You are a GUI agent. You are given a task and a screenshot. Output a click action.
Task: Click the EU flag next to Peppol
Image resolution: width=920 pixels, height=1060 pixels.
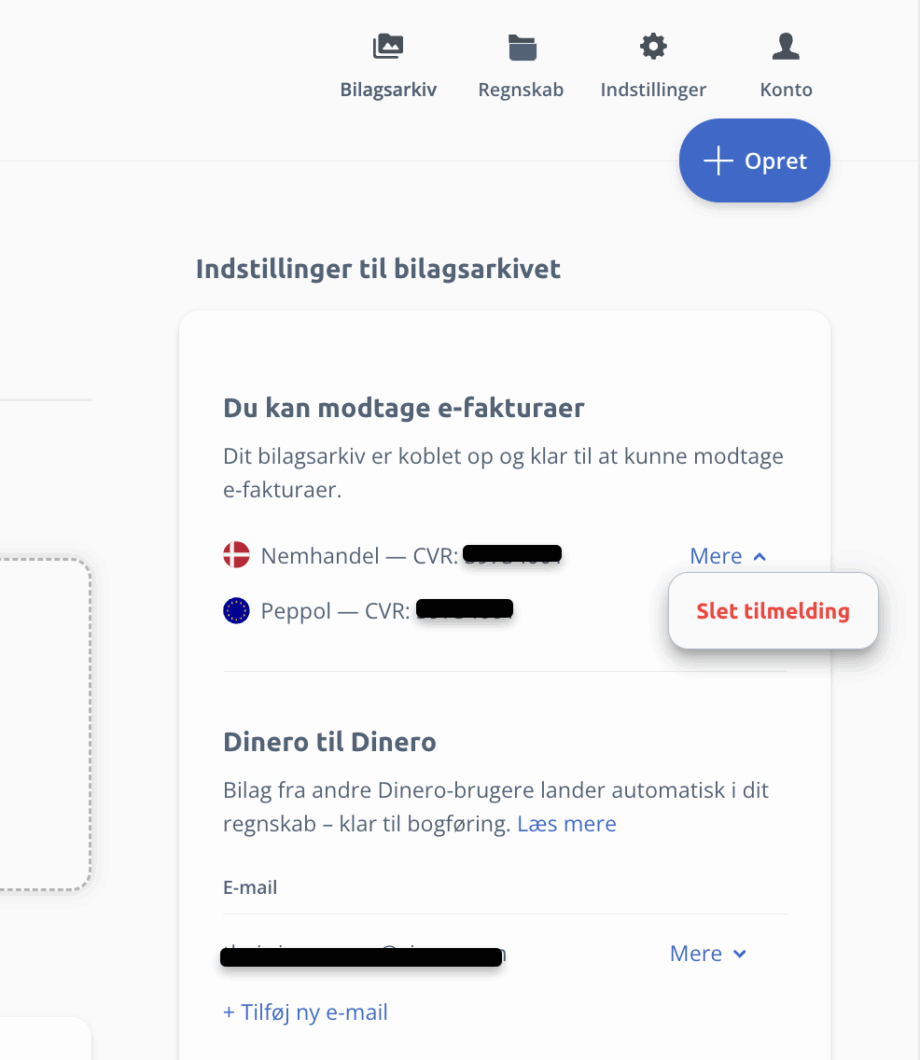coord(237,610)
